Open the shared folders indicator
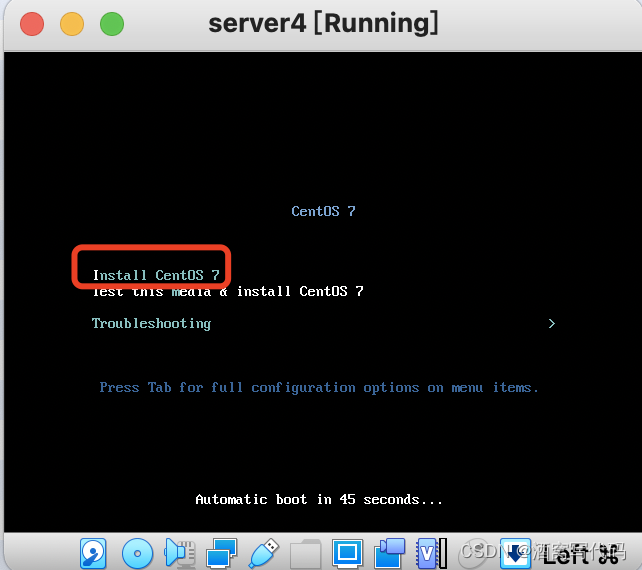The image size is (642, 570). [x=305, y=554]
